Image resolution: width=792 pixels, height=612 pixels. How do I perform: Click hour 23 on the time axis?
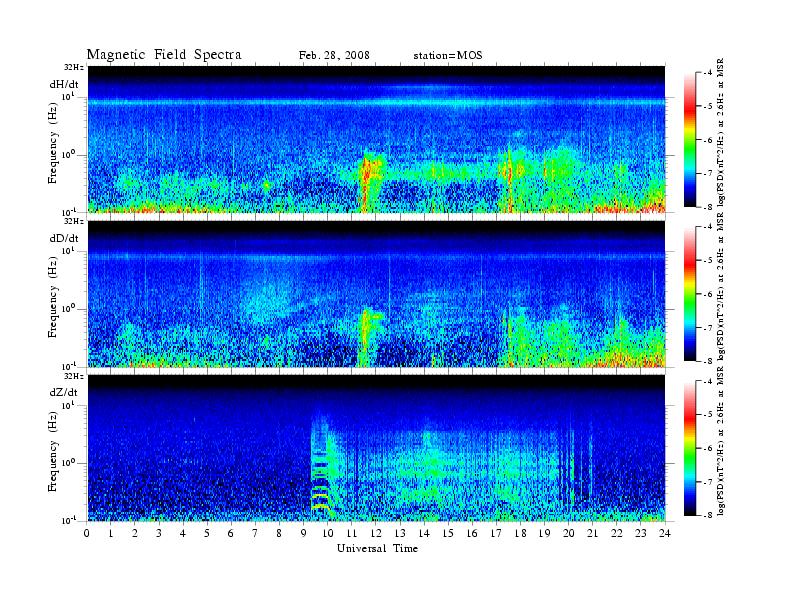[640, 533]
